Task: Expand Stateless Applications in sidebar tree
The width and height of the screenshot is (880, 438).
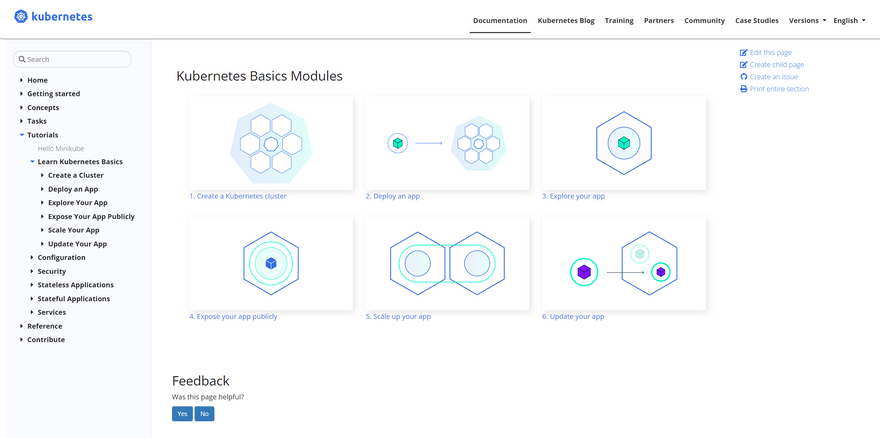Action: pyautogui.click(x=33, y=285)
